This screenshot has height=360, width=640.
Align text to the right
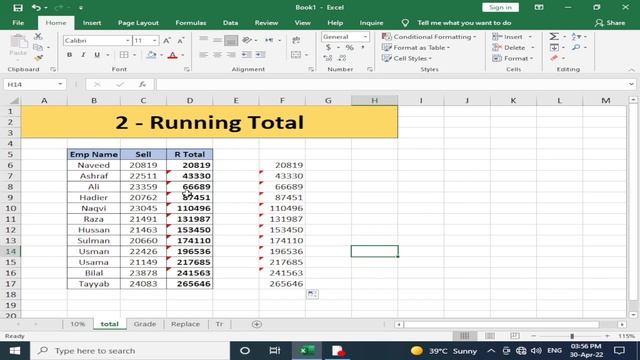(231, 55)
